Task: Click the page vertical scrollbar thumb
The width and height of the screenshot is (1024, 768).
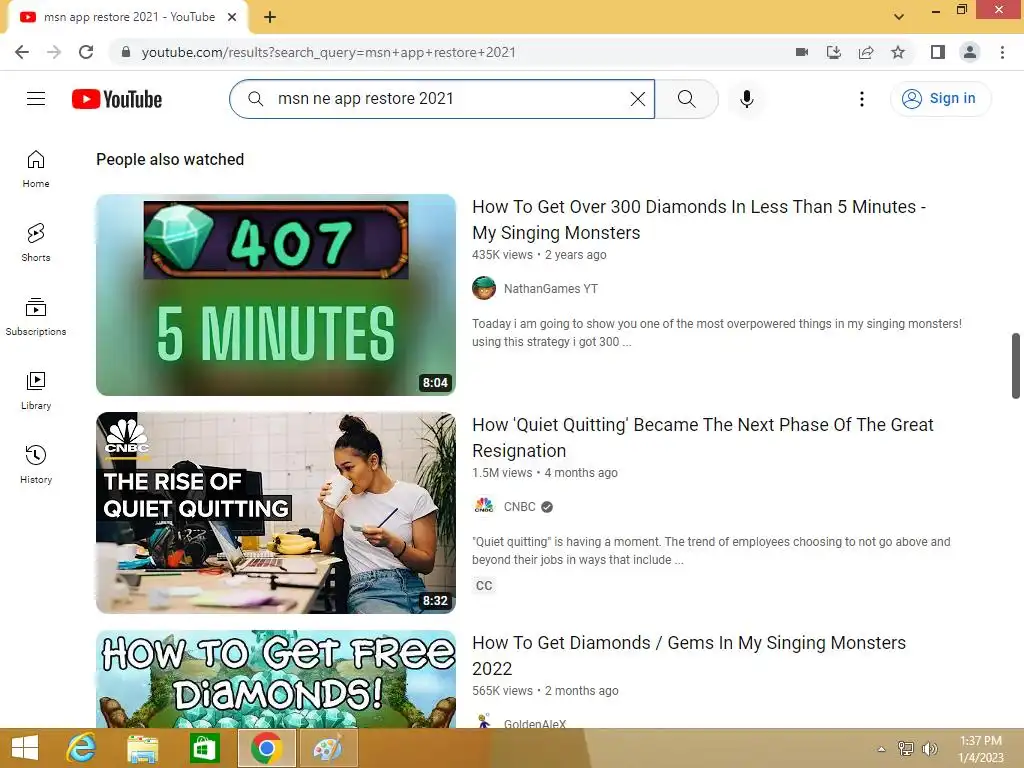Action: tap(1016, 366)
